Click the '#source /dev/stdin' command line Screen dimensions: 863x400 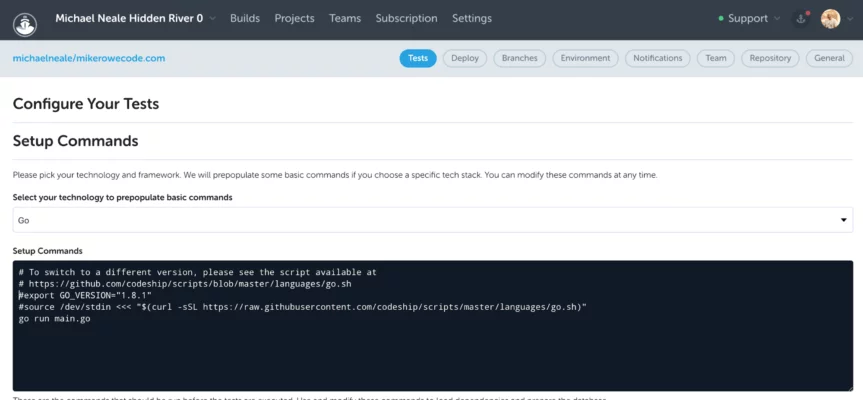point(302,307)
